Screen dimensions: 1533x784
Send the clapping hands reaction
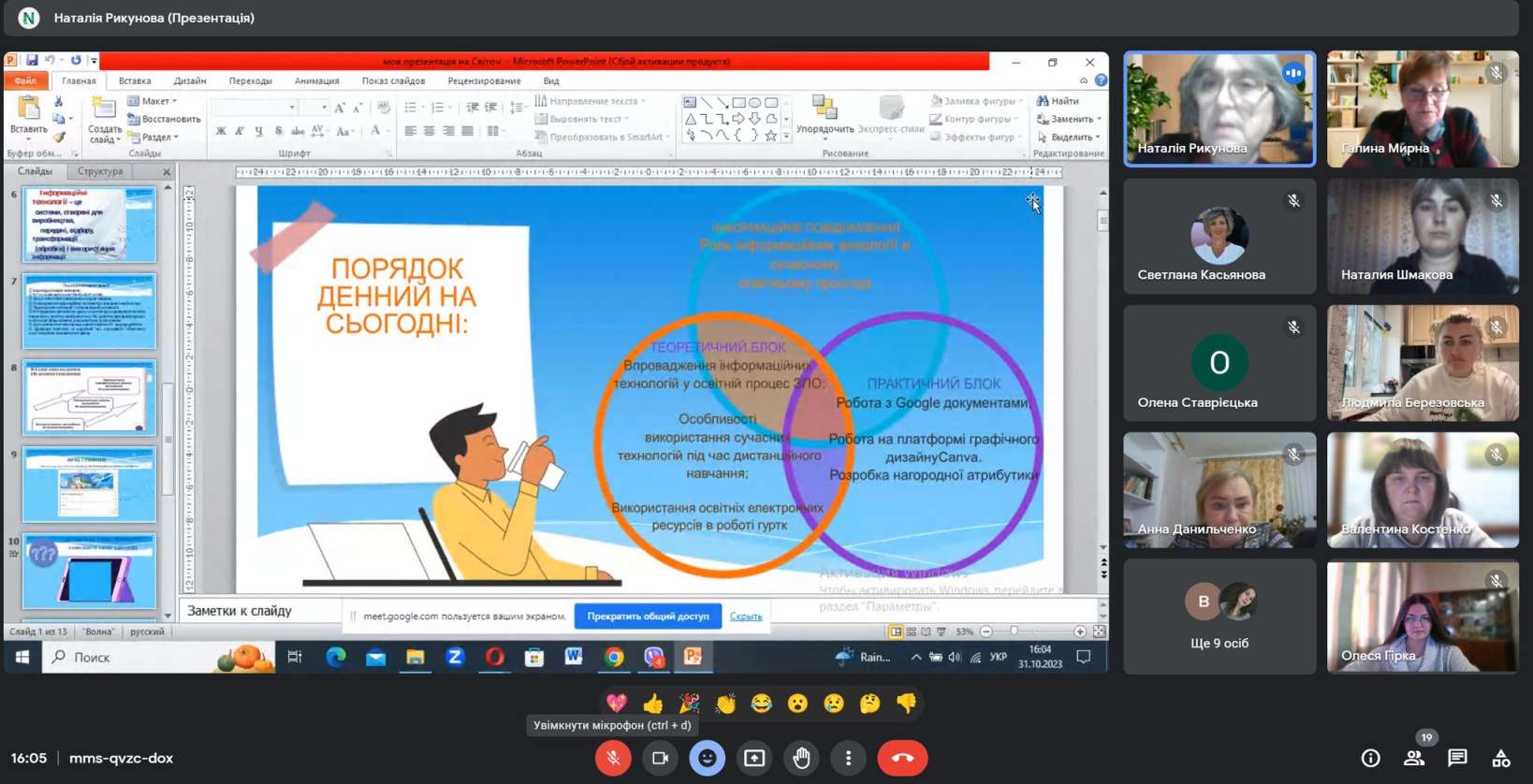coord(725,703)
